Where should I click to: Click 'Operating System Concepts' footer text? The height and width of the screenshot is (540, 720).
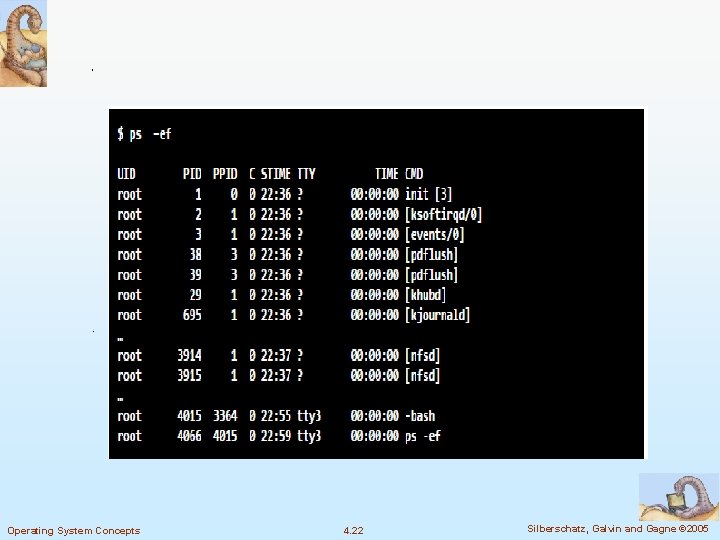pos(73,531)
